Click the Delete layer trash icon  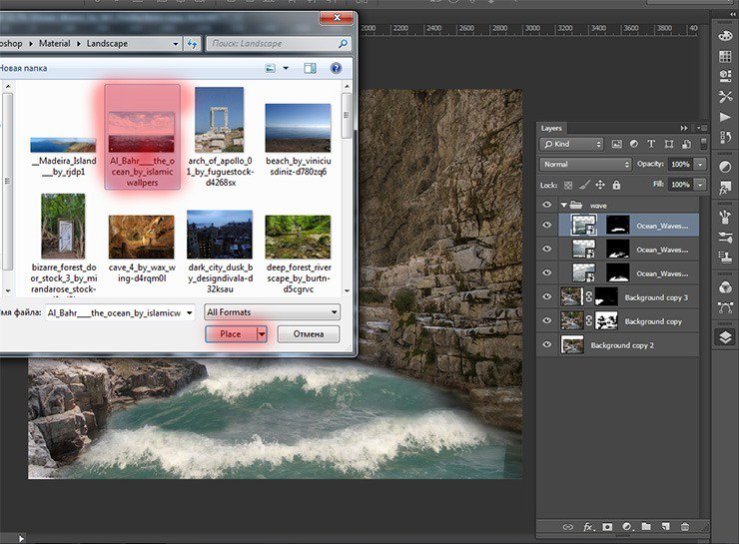coord(684,526)
